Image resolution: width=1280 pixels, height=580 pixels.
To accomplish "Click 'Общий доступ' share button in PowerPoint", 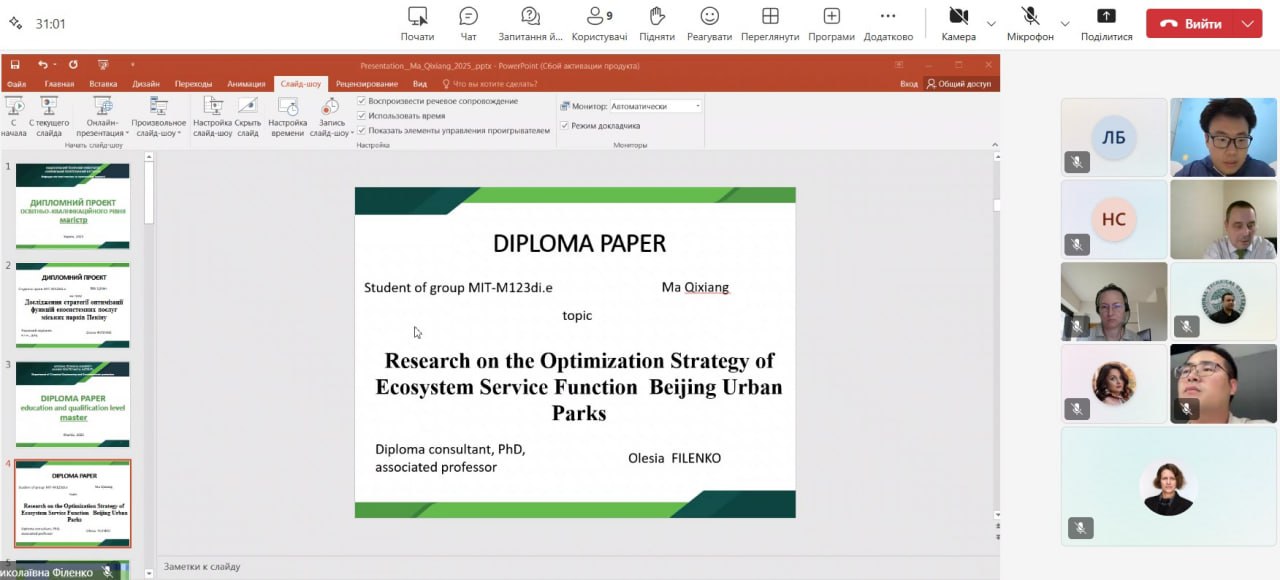I will [959, 84].
